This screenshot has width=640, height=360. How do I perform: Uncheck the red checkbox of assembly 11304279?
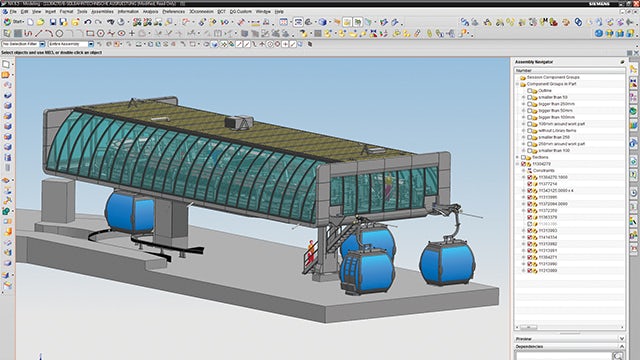tap(523, 164)
